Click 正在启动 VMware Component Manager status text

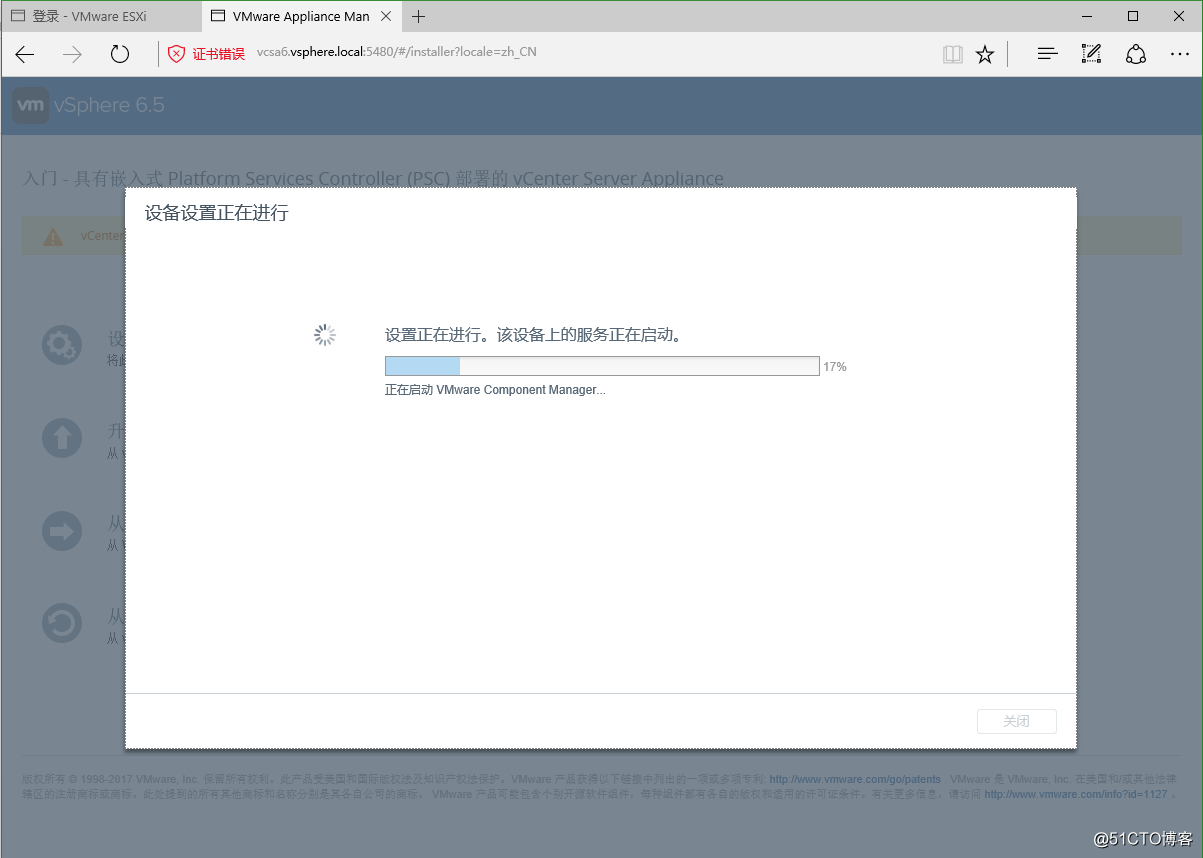tap(495, 390)
